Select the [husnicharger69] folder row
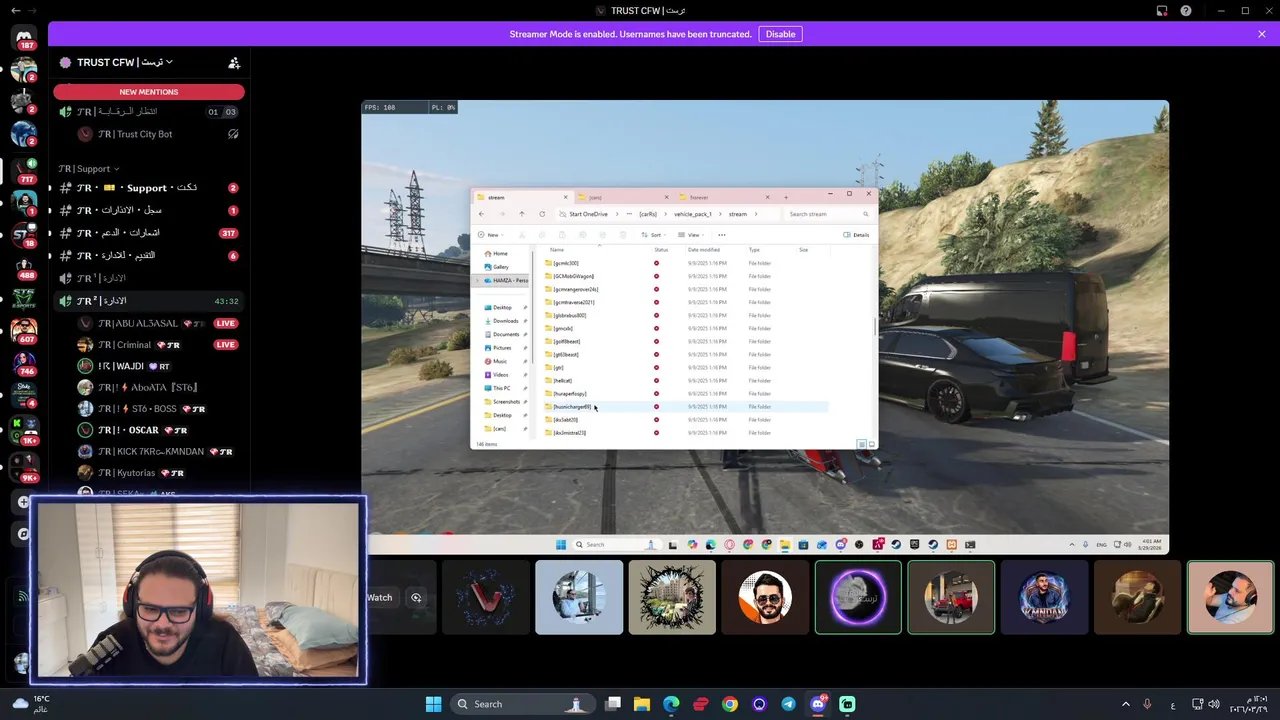The image size is (1280, 720). click(x=685, y=407)
